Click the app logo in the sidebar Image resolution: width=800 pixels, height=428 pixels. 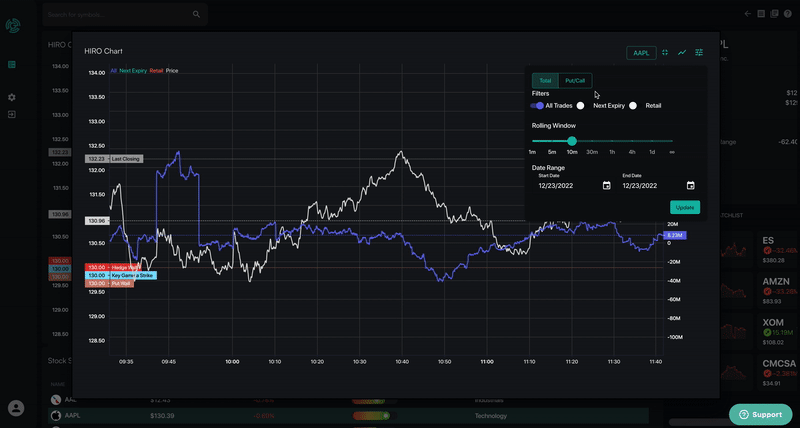pos(13,26)
